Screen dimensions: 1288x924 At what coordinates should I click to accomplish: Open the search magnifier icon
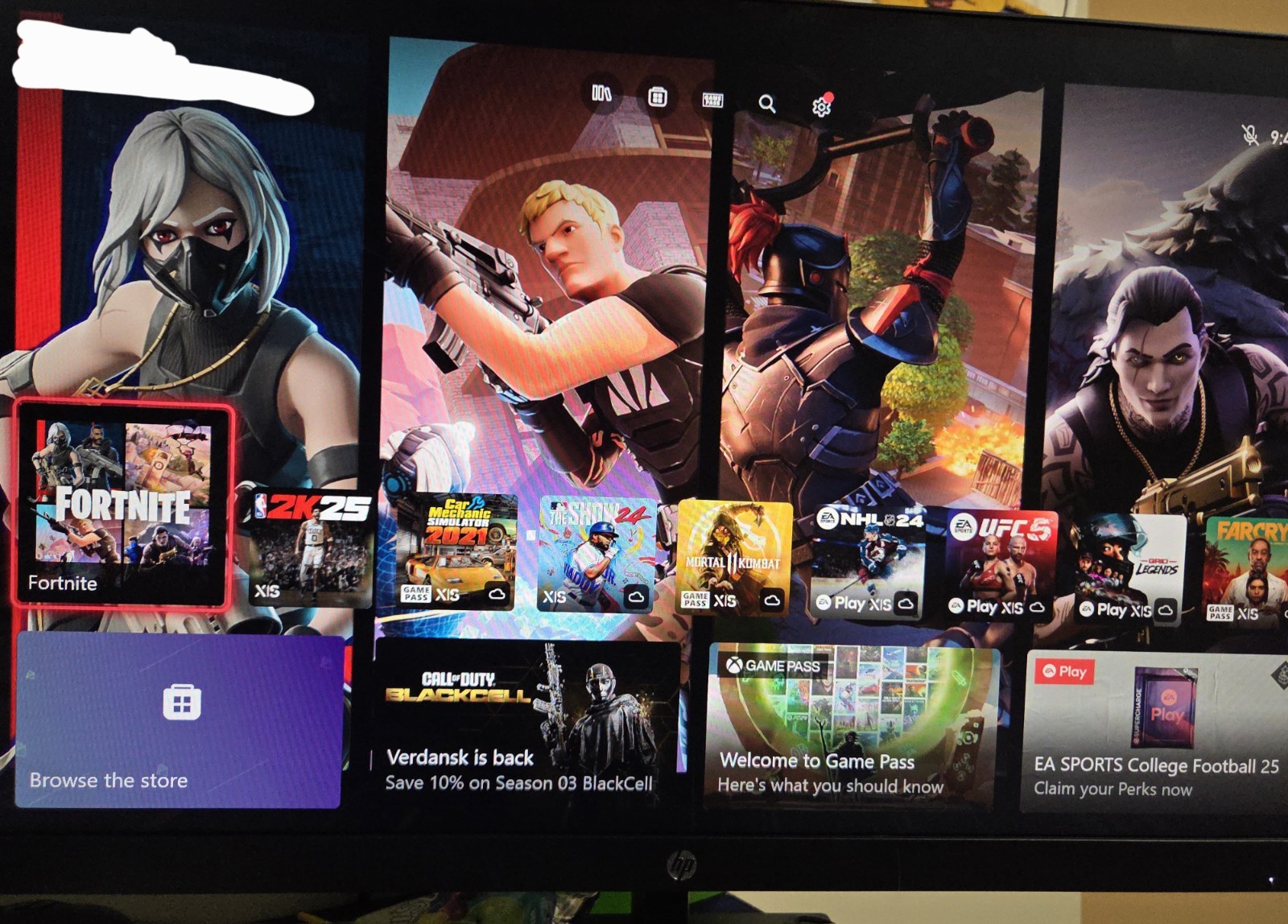tap(767, 104)
